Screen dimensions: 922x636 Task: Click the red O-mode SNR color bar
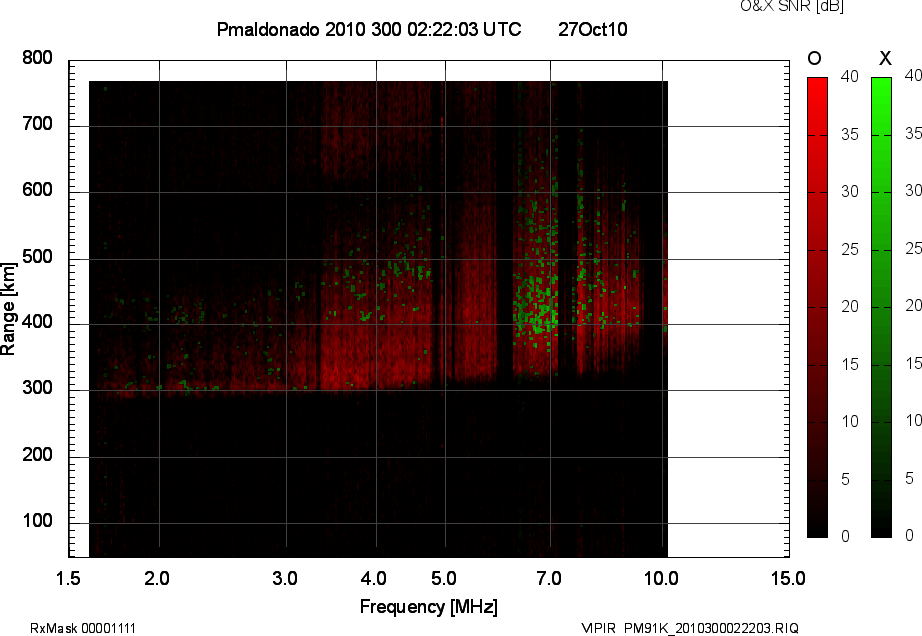click(817, 307)
